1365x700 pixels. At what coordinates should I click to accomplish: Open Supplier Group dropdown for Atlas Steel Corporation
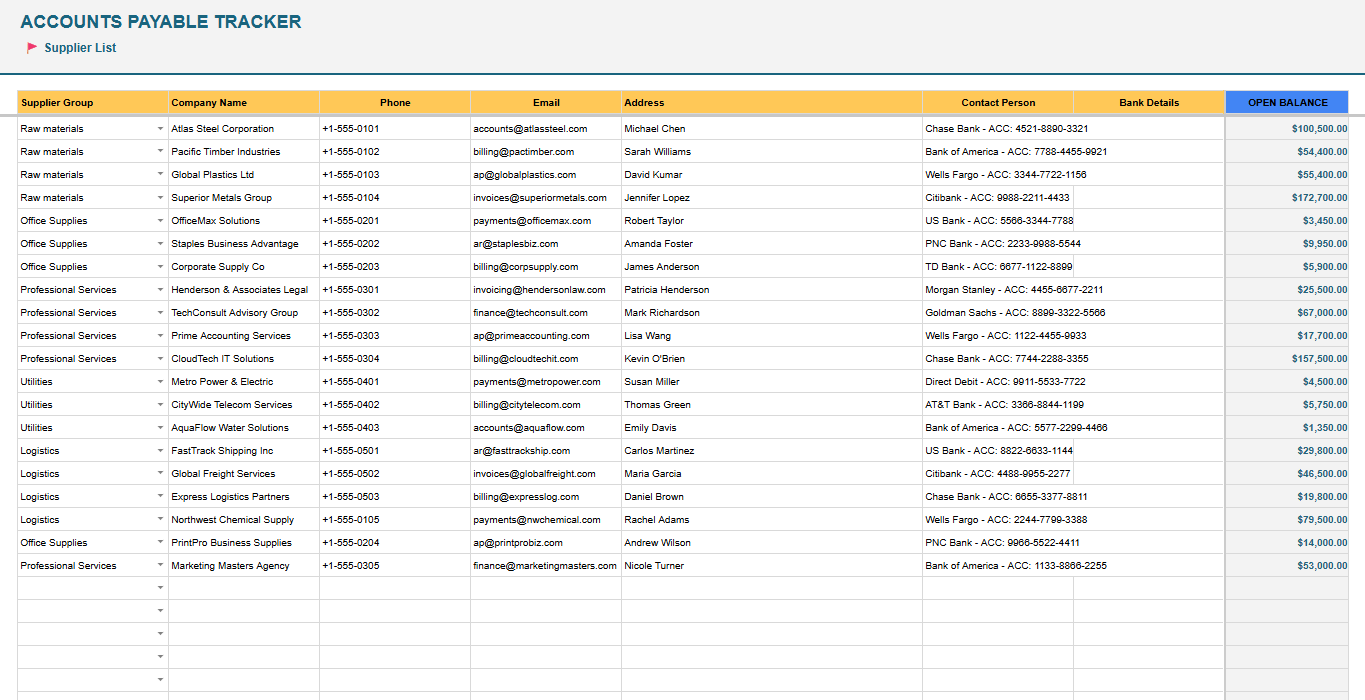tap(160, 129)
